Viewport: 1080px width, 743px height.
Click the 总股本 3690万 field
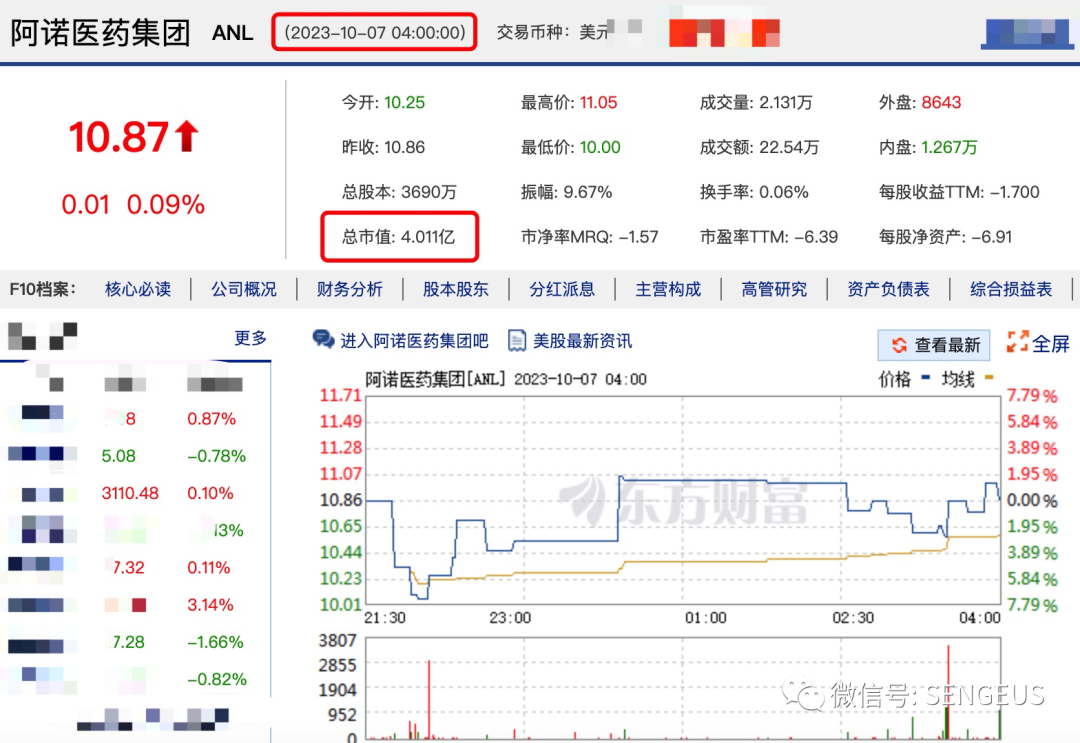coord(399,192)
